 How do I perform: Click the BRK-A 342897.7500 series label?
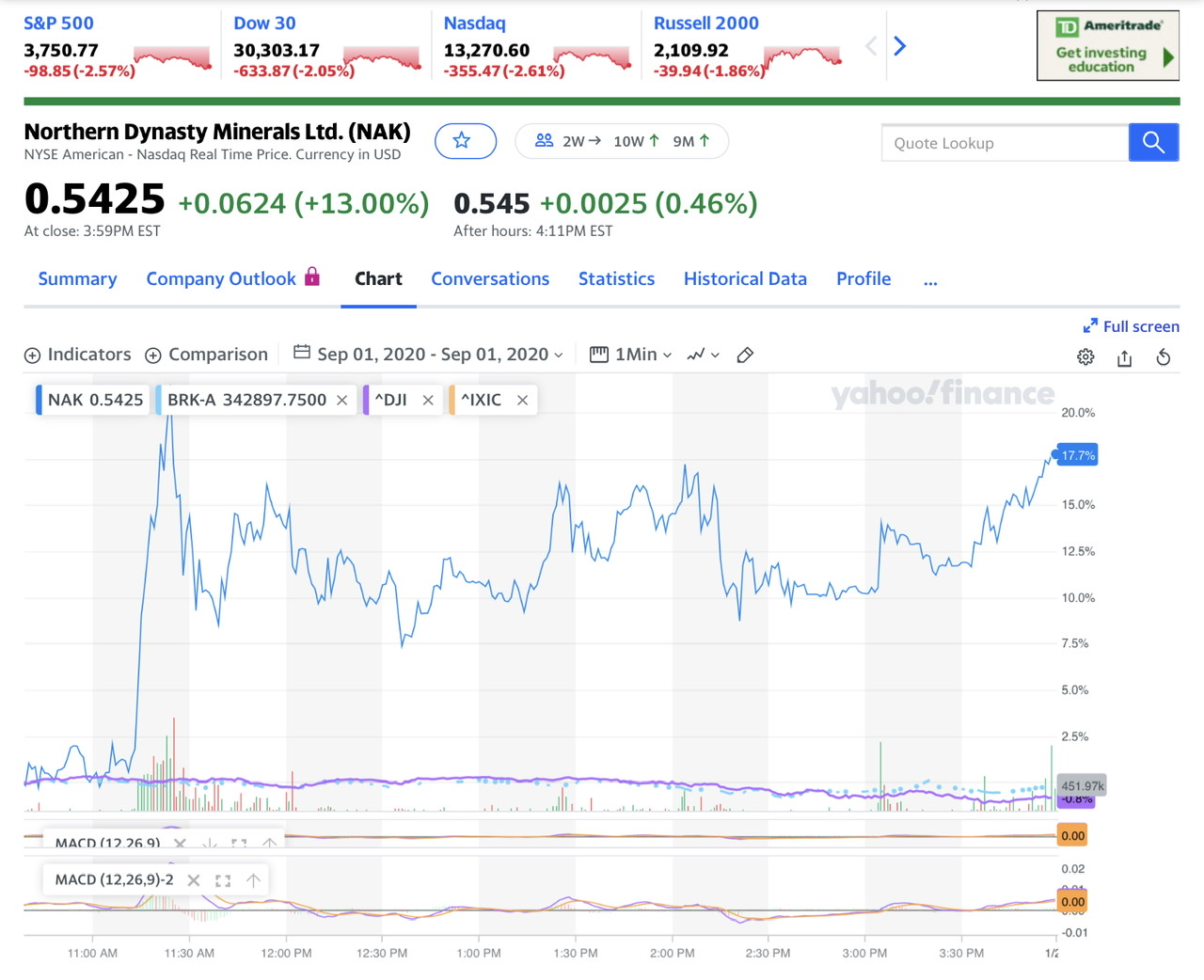click(246, 400)
